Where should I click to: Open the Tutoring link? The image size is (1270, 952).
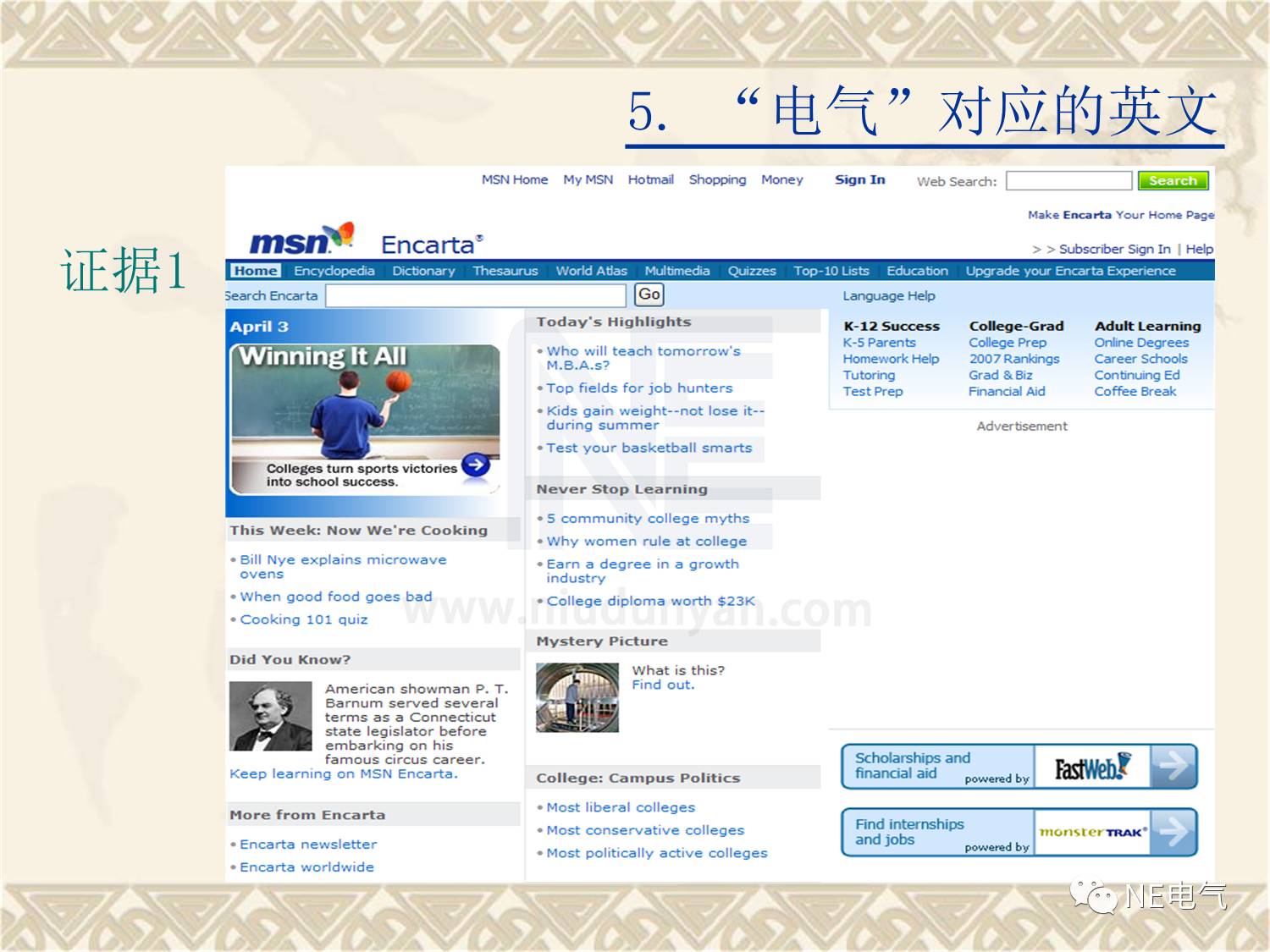click(x=870, y=375)
